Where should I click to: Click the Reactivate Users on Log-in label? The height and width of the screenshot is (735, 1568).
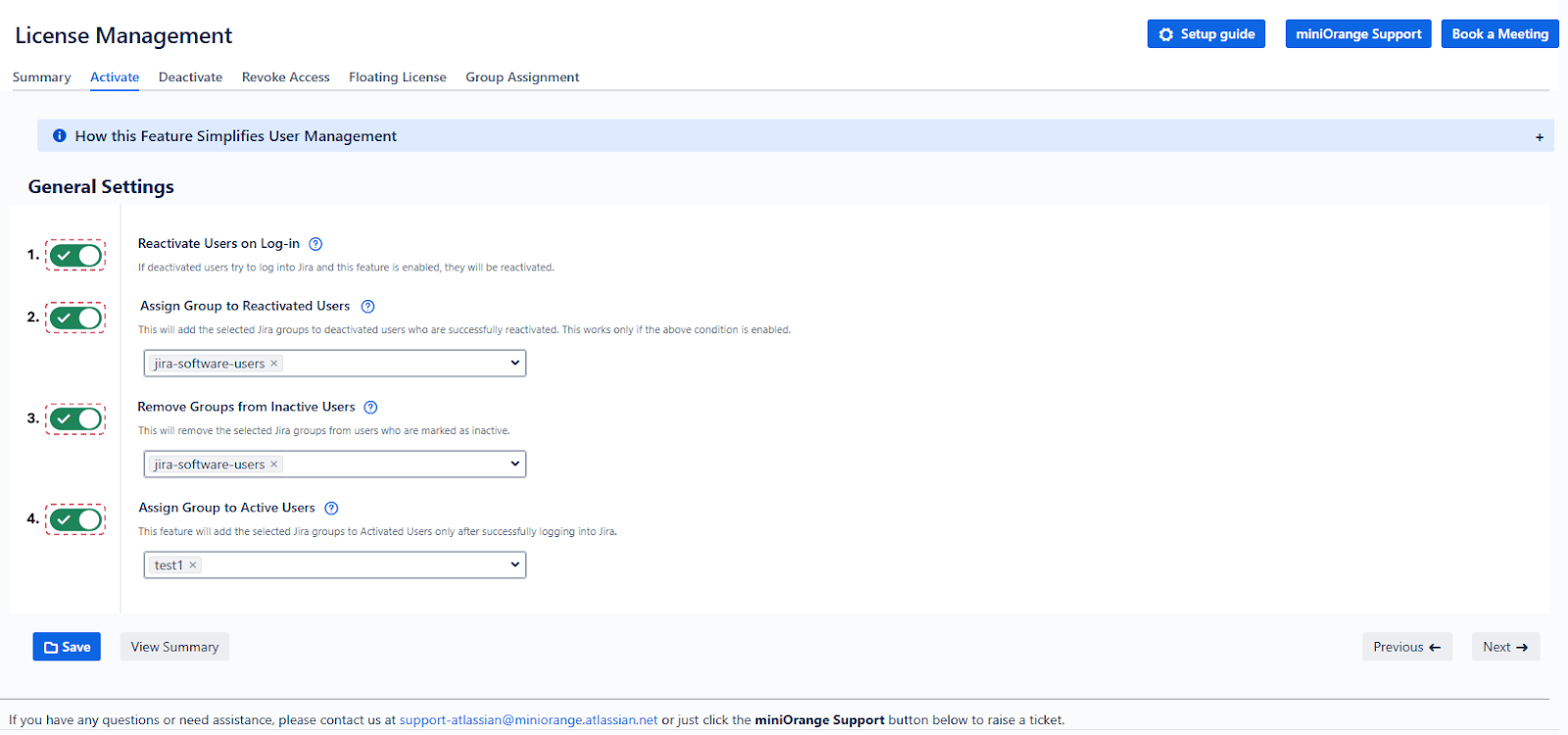219,244
